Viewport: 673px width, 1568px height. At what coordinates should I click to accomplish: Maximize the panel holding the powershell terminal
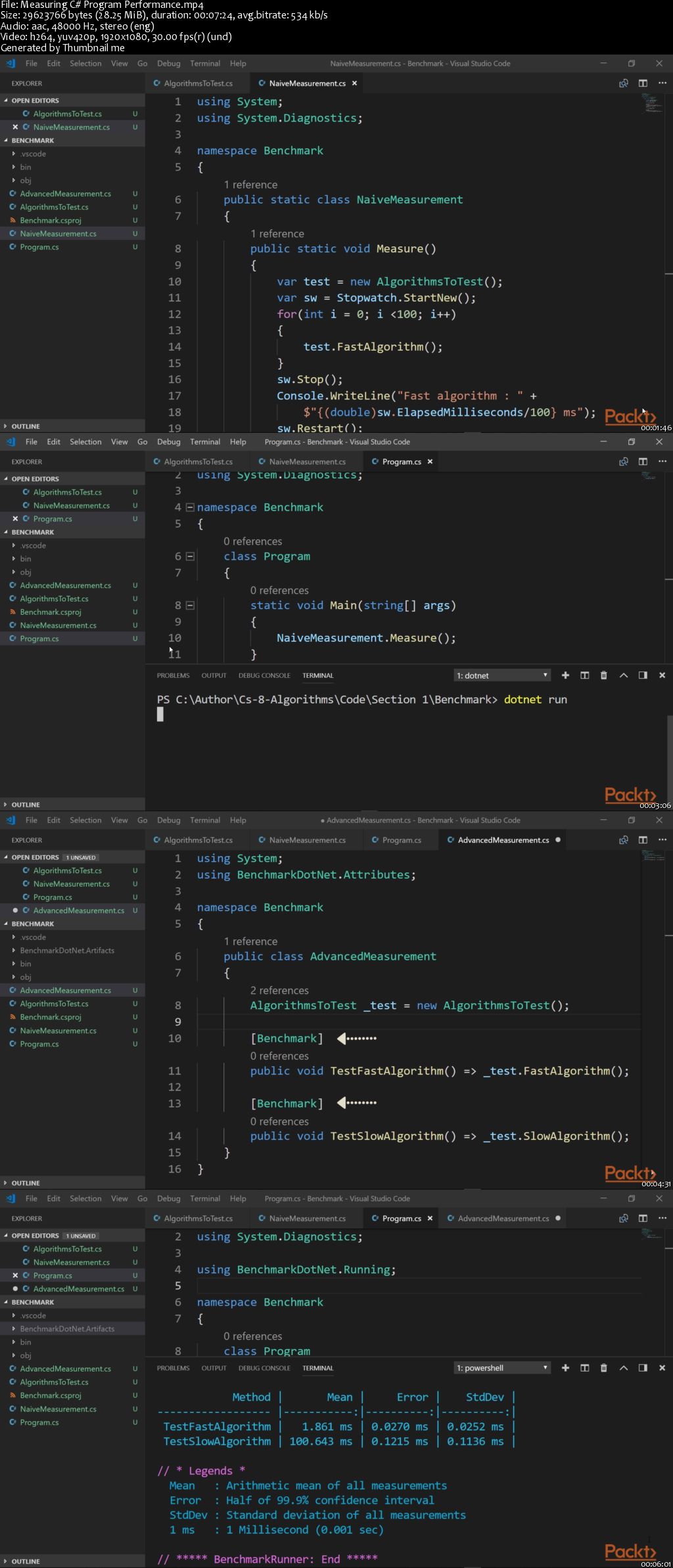coord(623,1368)
